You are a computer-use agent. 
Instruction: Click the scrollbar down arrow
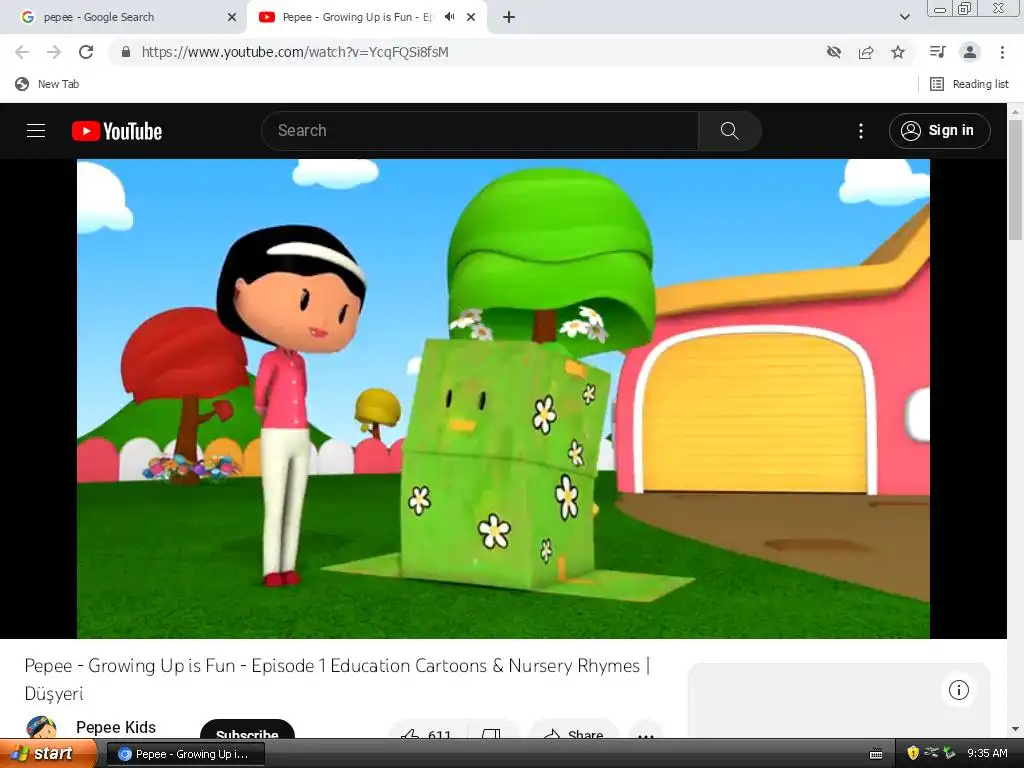[1015, 729]
